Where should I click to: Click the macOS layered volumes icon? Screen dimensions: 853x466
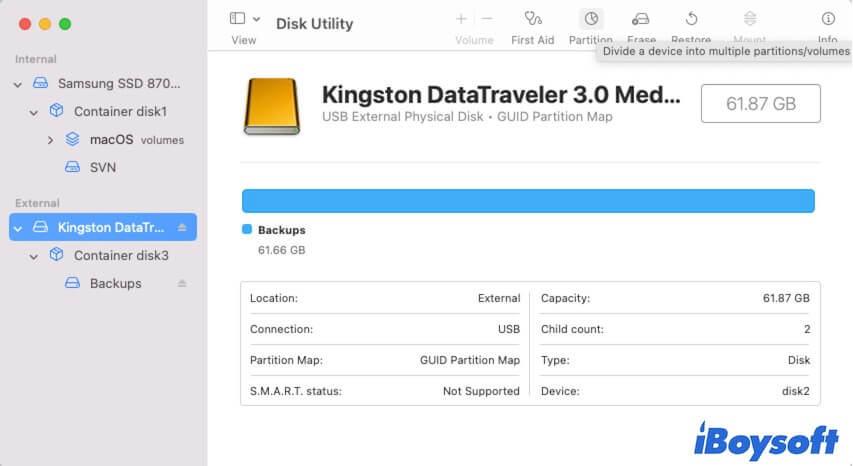[x=72, y=139]
